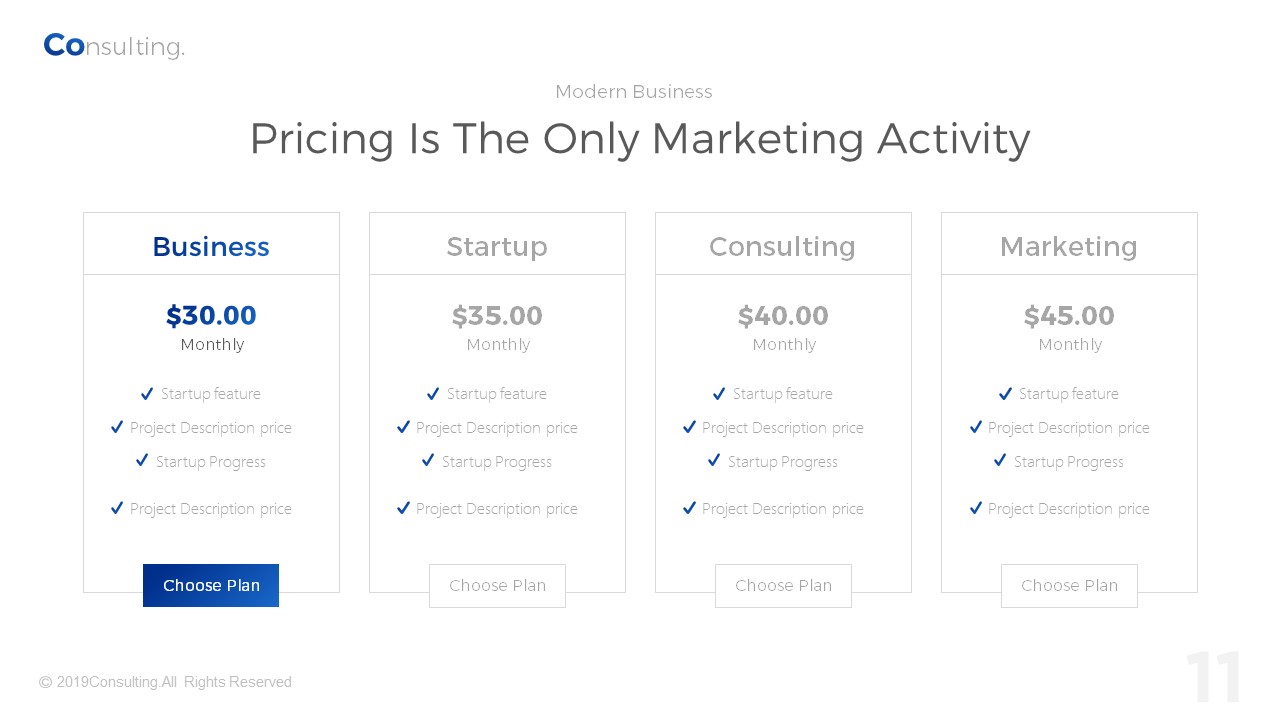Select the Marketing plan header
Image resolution: width=1280 pixels, height=720 pixels.
[1069, 246]
